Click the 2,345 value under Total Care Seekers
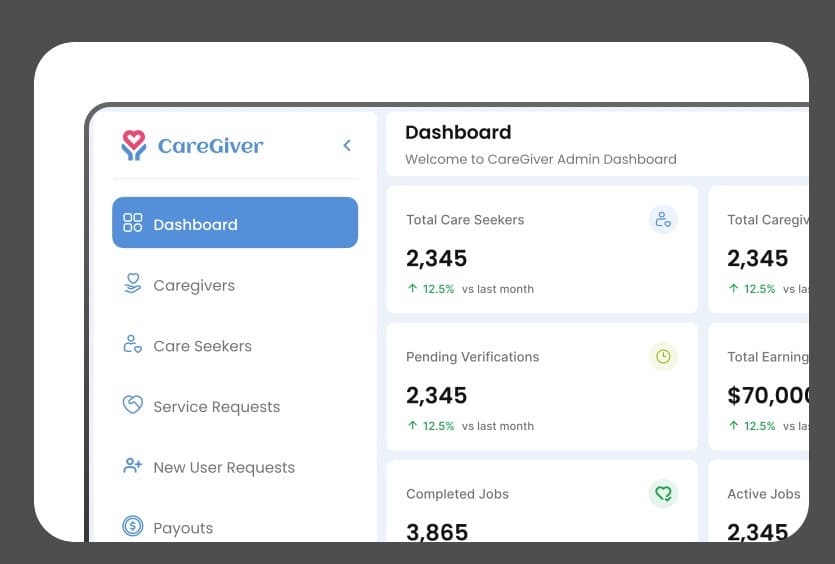835x564 pixels. click(x=437, y=258)
